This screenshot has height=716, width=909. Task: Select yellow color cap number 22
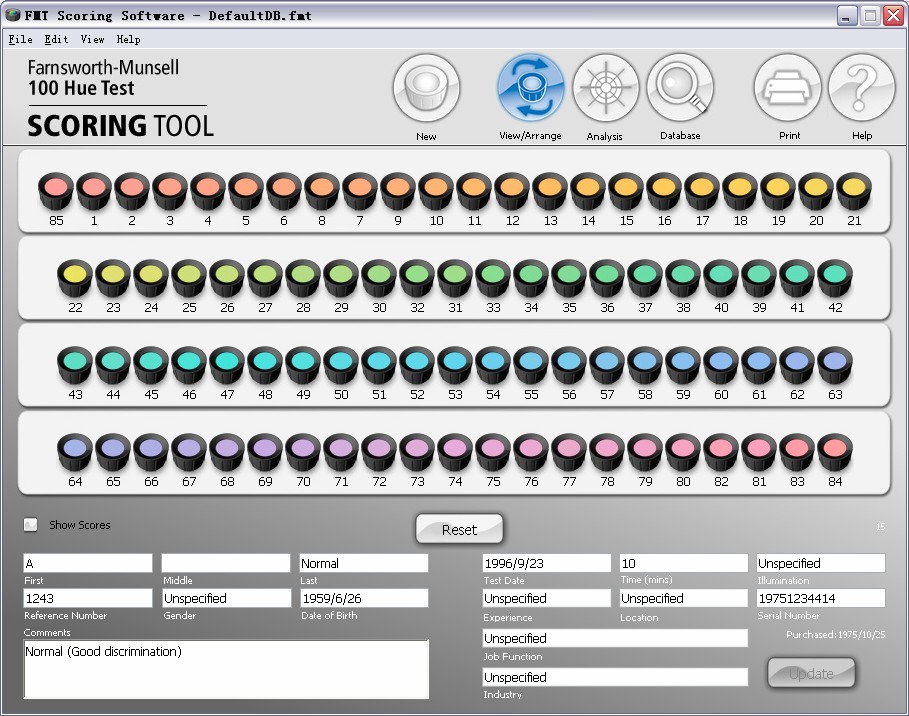[x=75, y=276]
